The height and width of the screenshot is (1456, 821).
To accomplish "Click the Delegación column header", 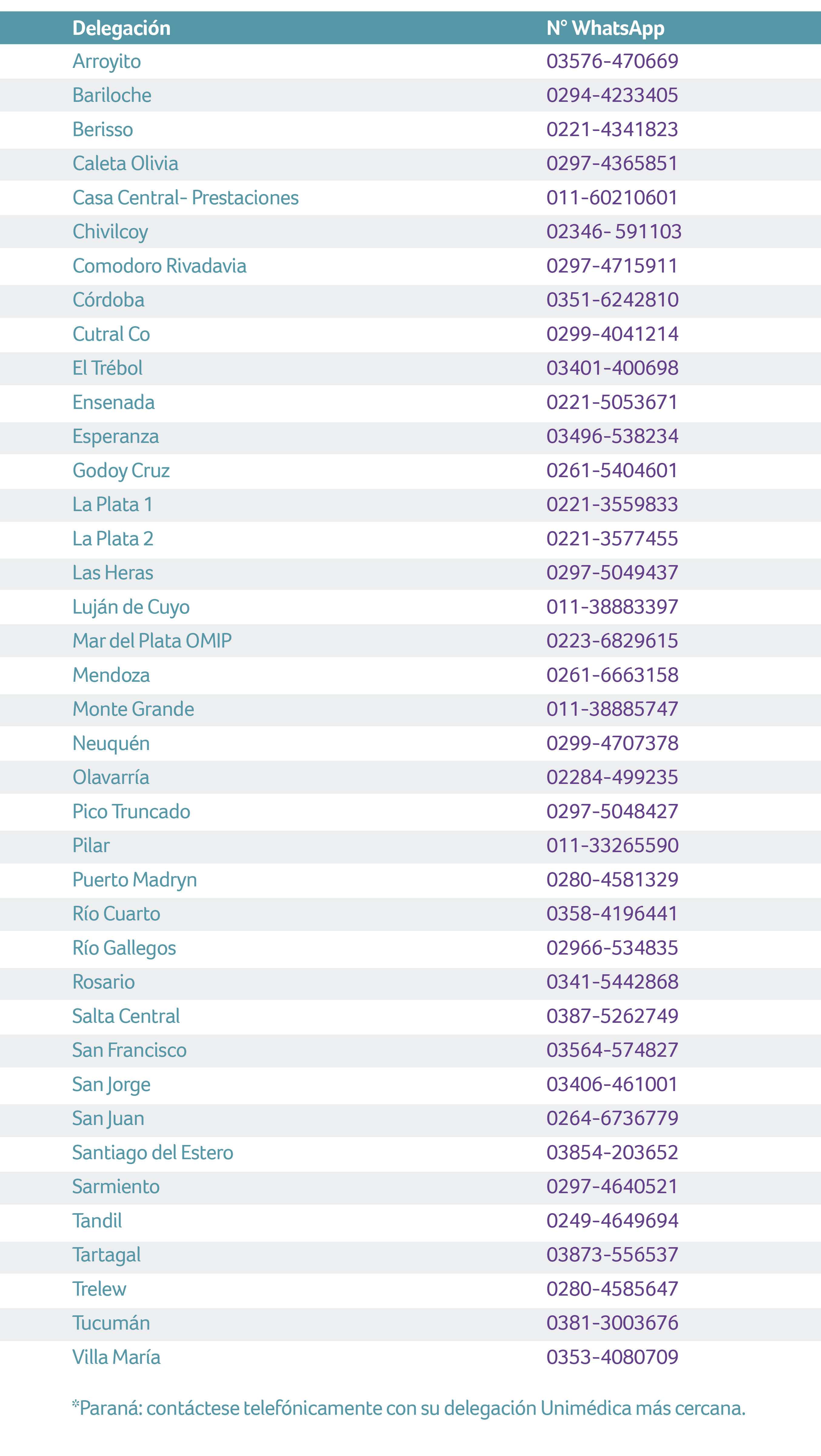I will click(x=122, y=28).
